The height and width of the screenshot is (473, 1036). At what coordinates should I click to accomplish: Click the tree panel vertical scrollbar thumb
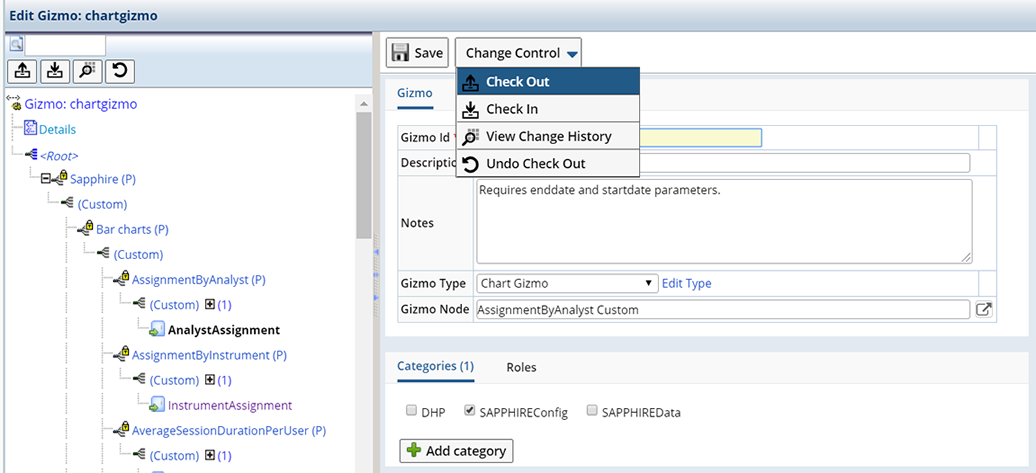(363, 175)
